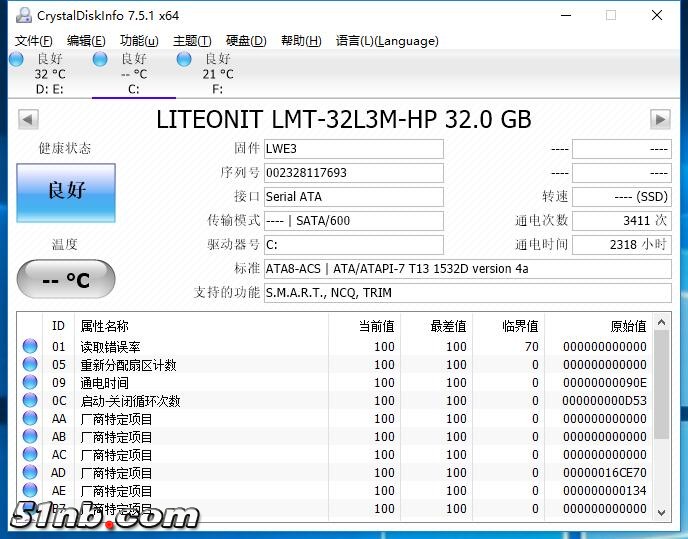Image resolution: width=688 pixels, height=539 pixels.
Task: Sort by the 属性名称 column header
Action: click(x=104, y=326)
